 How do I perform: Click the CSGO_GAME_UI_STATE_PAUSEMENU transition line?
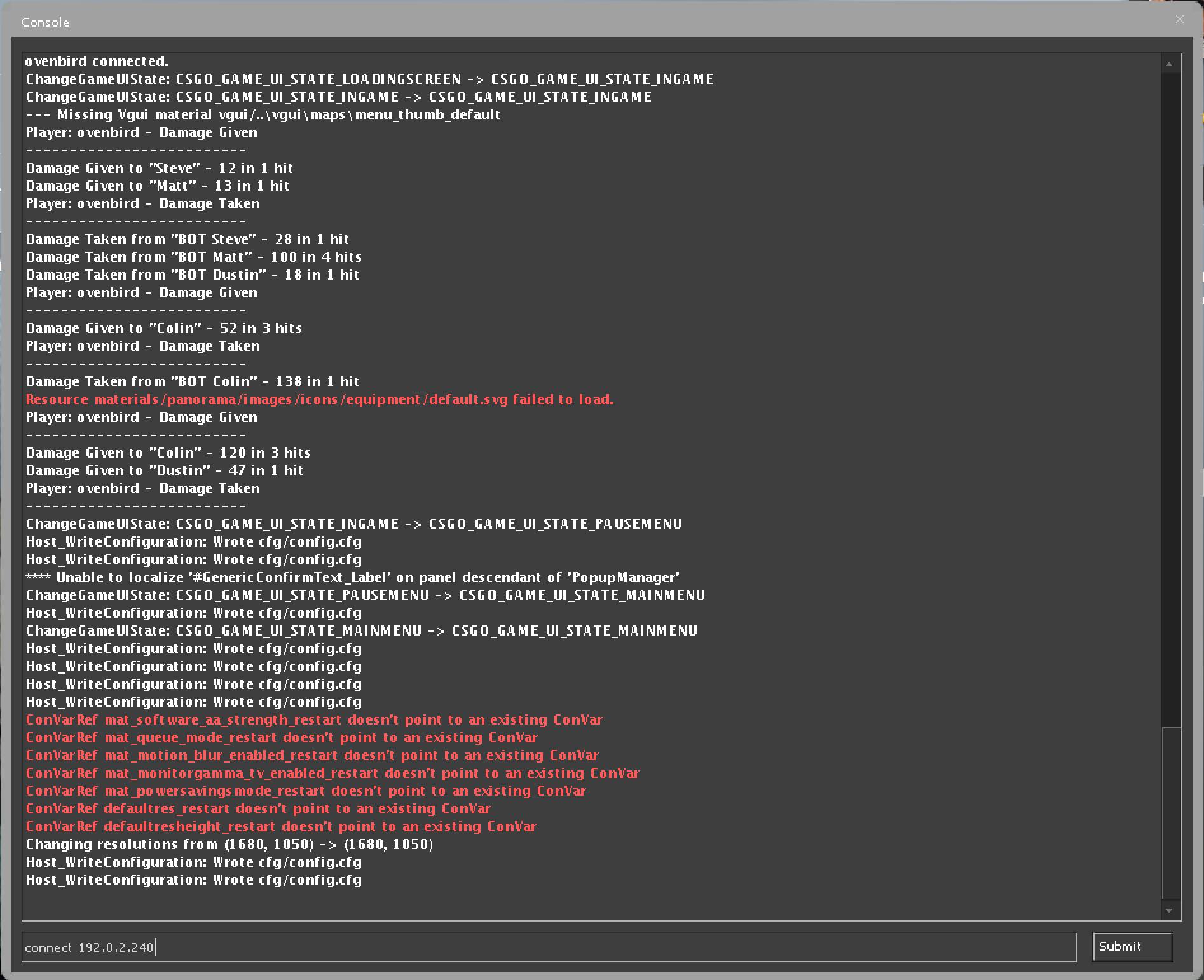point(353,523)
